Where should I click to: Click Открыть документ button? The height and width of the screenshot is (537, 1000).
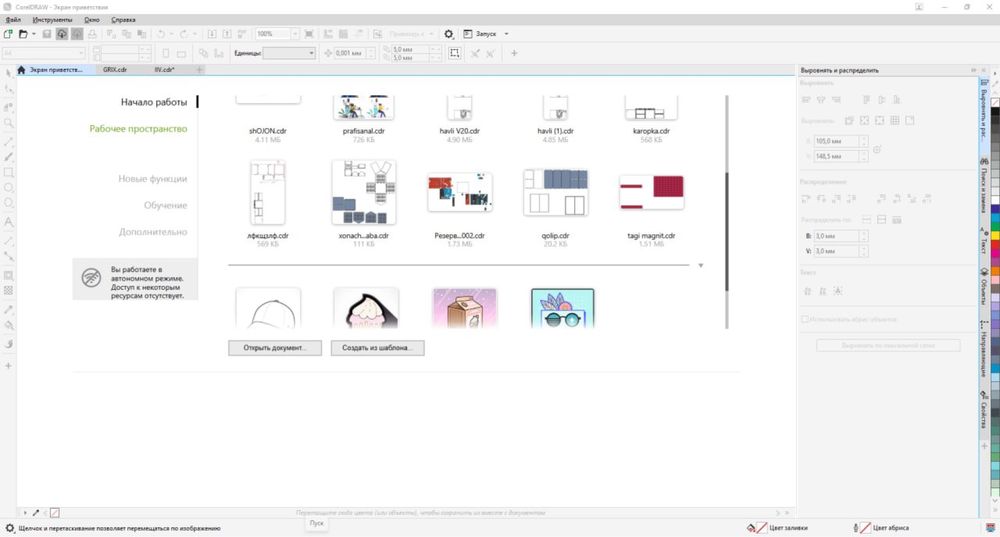coord(275,348)
